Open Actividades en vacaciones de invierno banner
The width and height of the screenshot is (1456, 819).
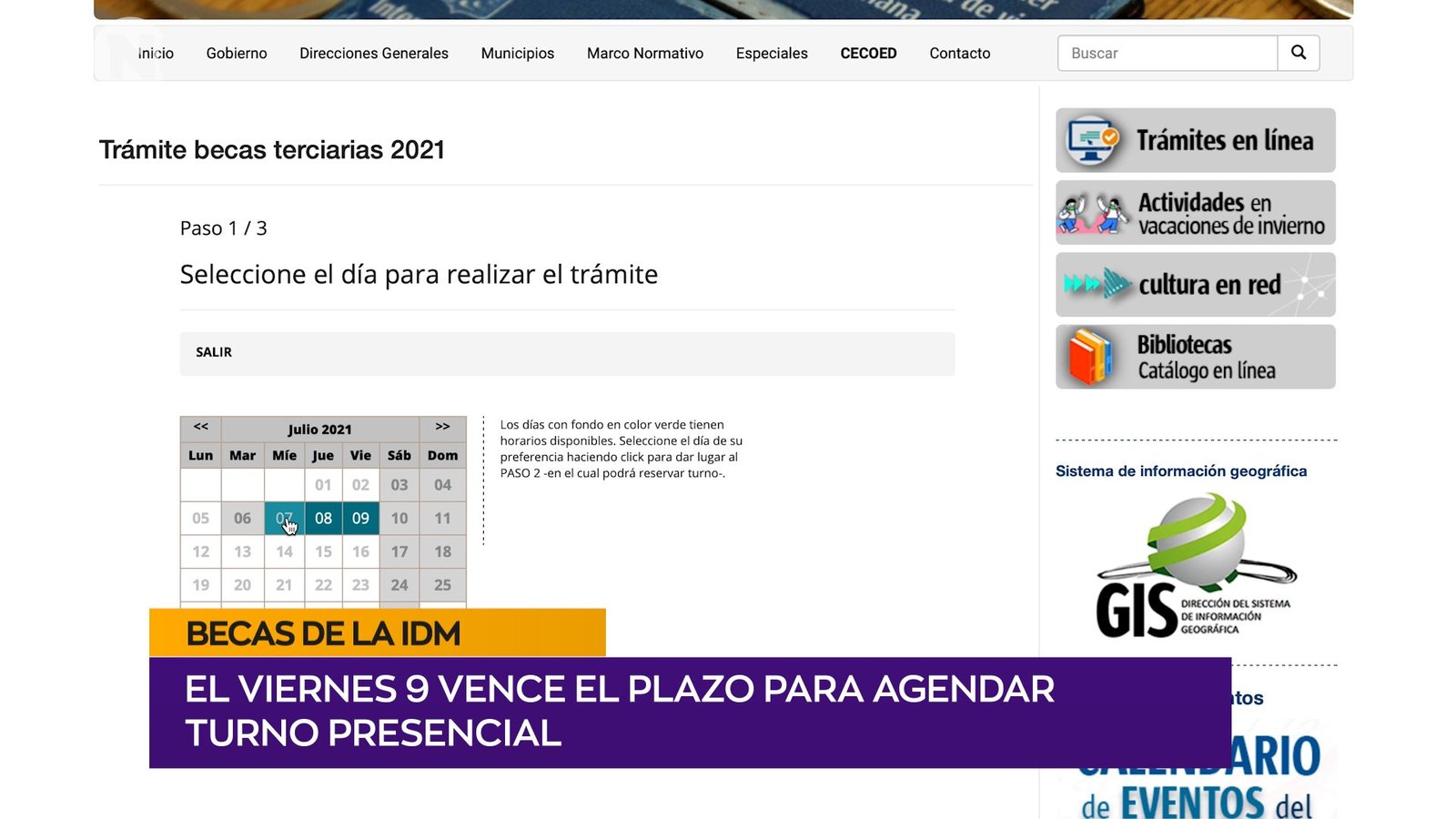(x=1195, y=213)
